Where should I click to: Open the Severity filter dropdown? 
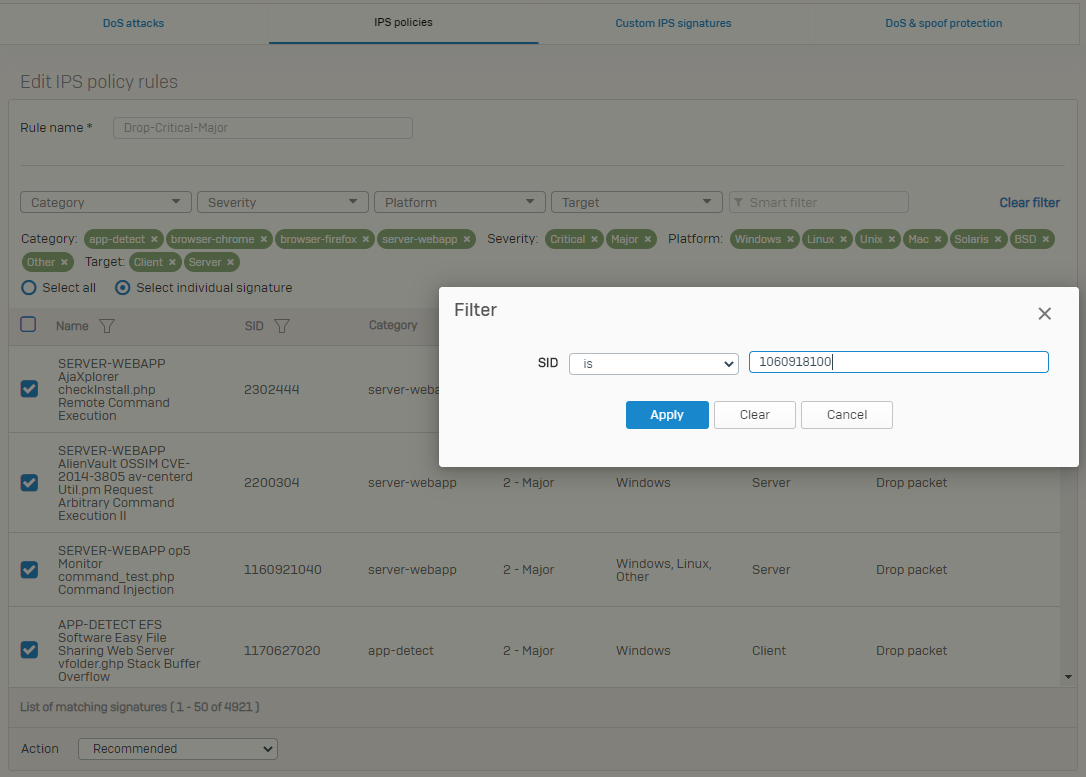[283, 202]
